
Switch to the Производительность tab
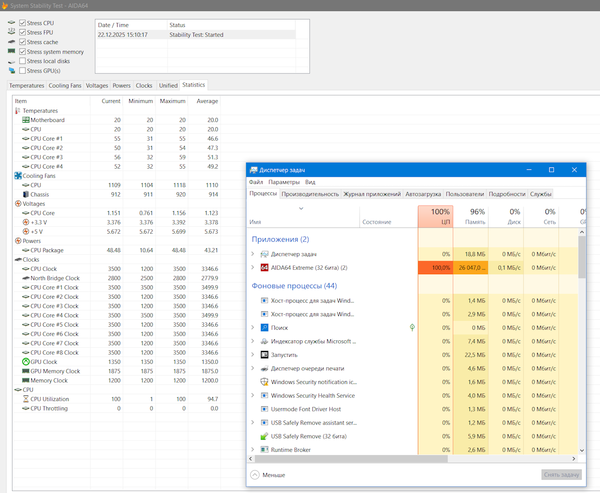coord(310,194)
